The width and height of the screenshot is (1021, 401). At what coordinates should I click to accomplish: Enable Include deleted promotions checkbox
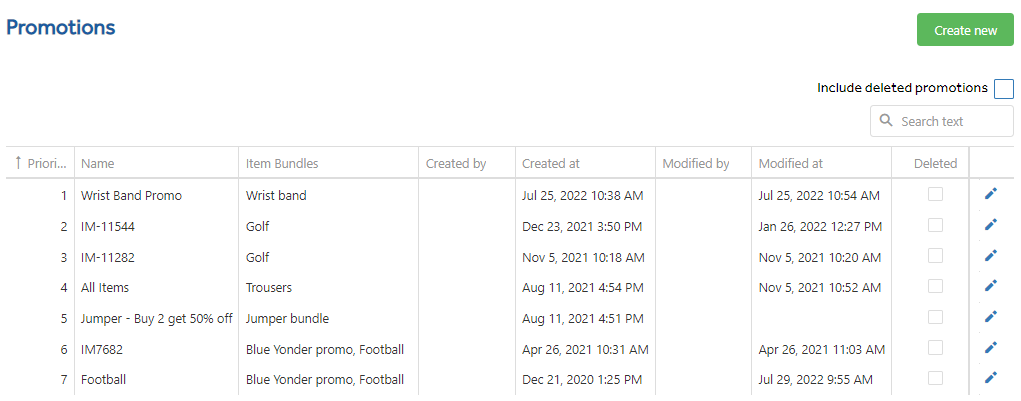(1003, 89)
